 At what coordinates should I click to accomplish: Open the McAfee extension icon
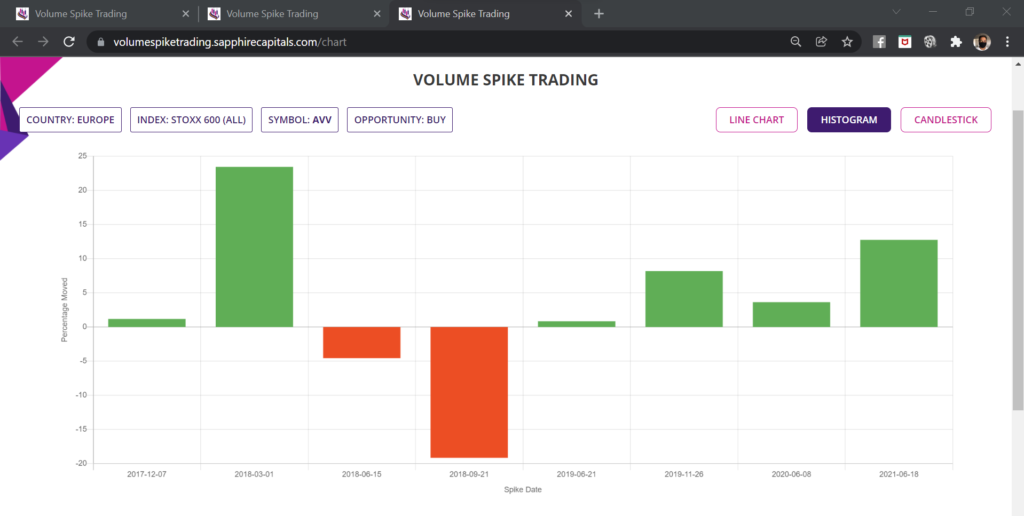[904, 42]
